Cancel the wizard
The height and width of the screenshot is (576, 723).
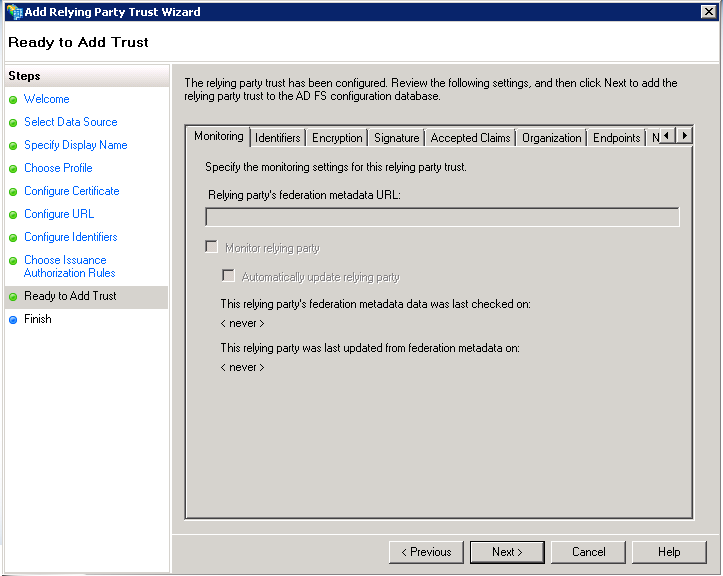point(588,552)
